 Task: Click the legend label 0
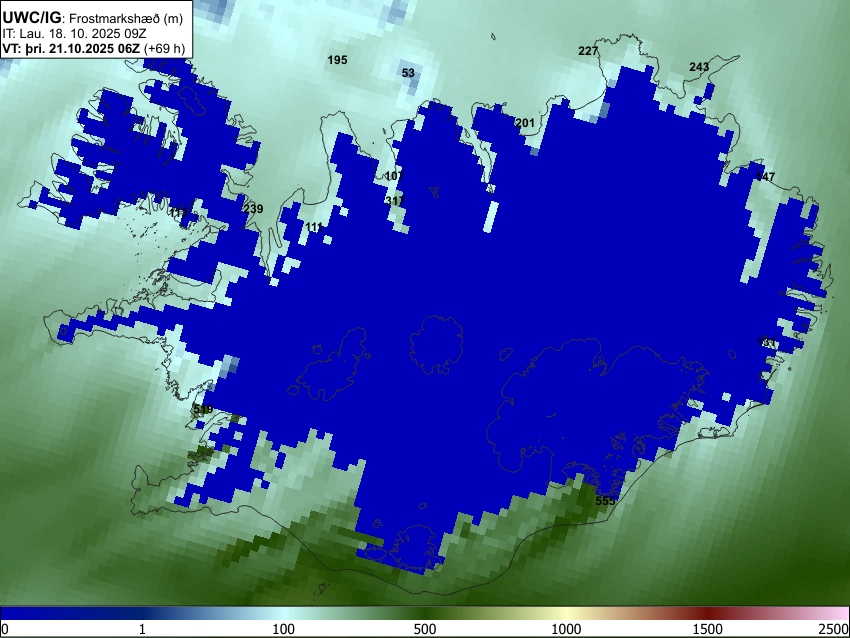pos(5,629)
